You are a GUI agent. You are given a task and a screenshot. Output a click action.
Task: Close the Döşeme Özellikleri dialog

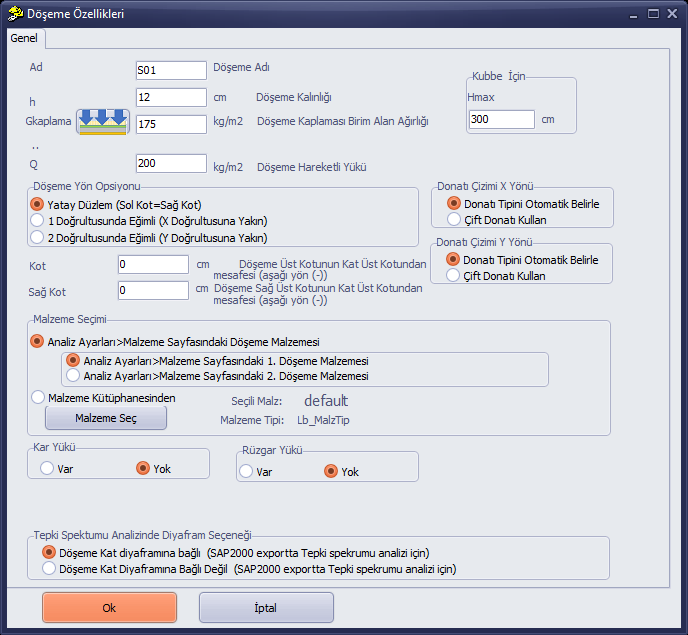click(672, 14)
